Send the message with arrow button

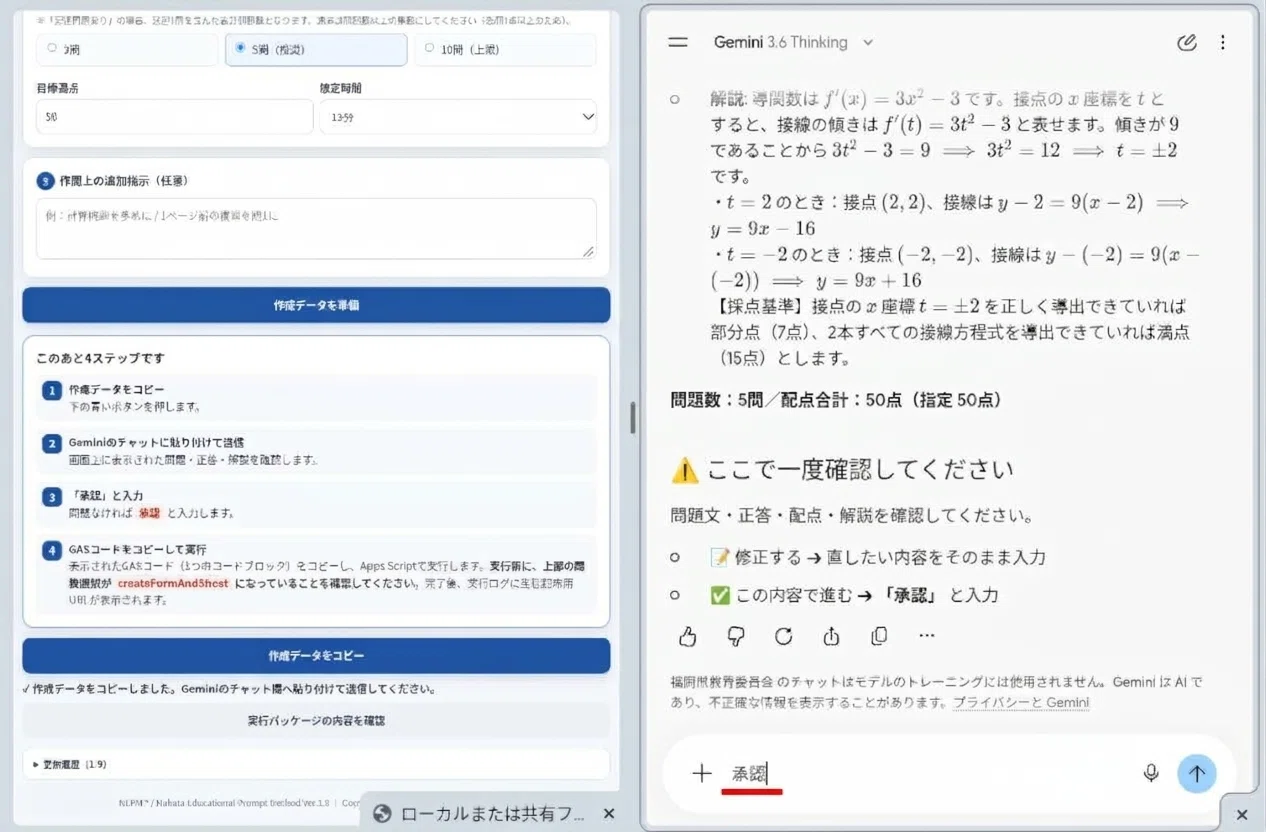(1197, 773)
